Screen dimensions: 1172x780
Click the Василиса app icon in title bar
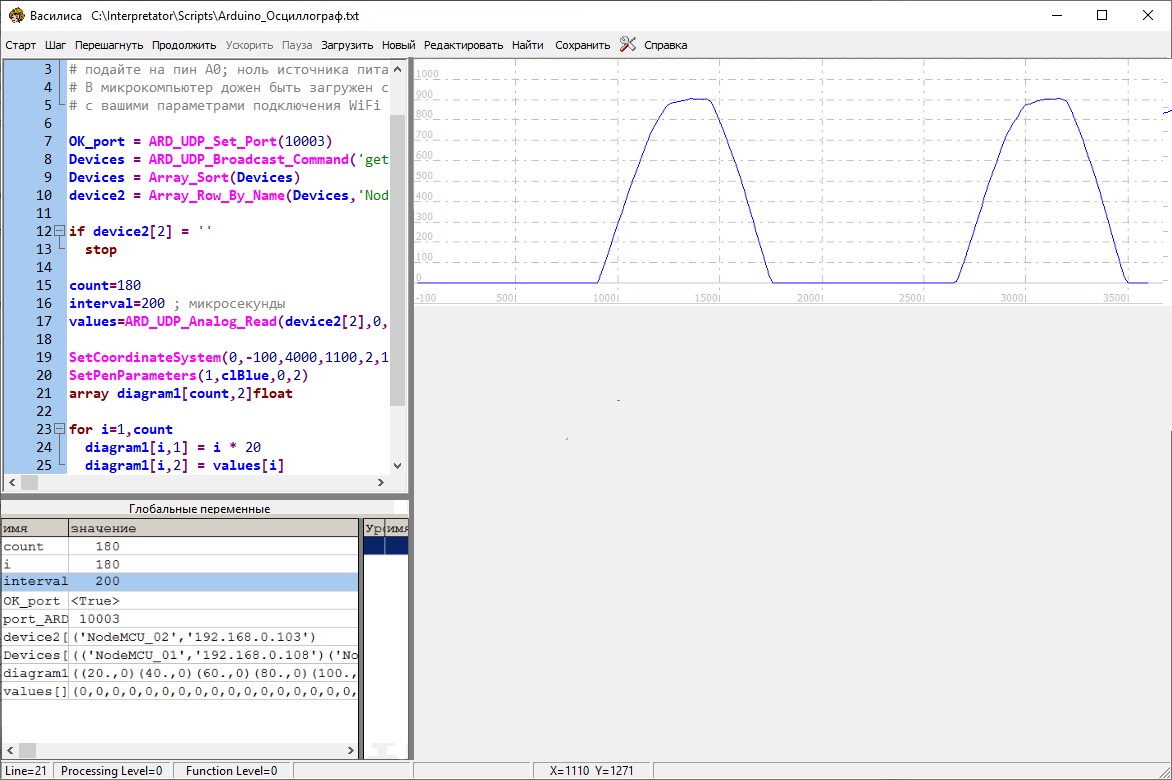[16, 15]
